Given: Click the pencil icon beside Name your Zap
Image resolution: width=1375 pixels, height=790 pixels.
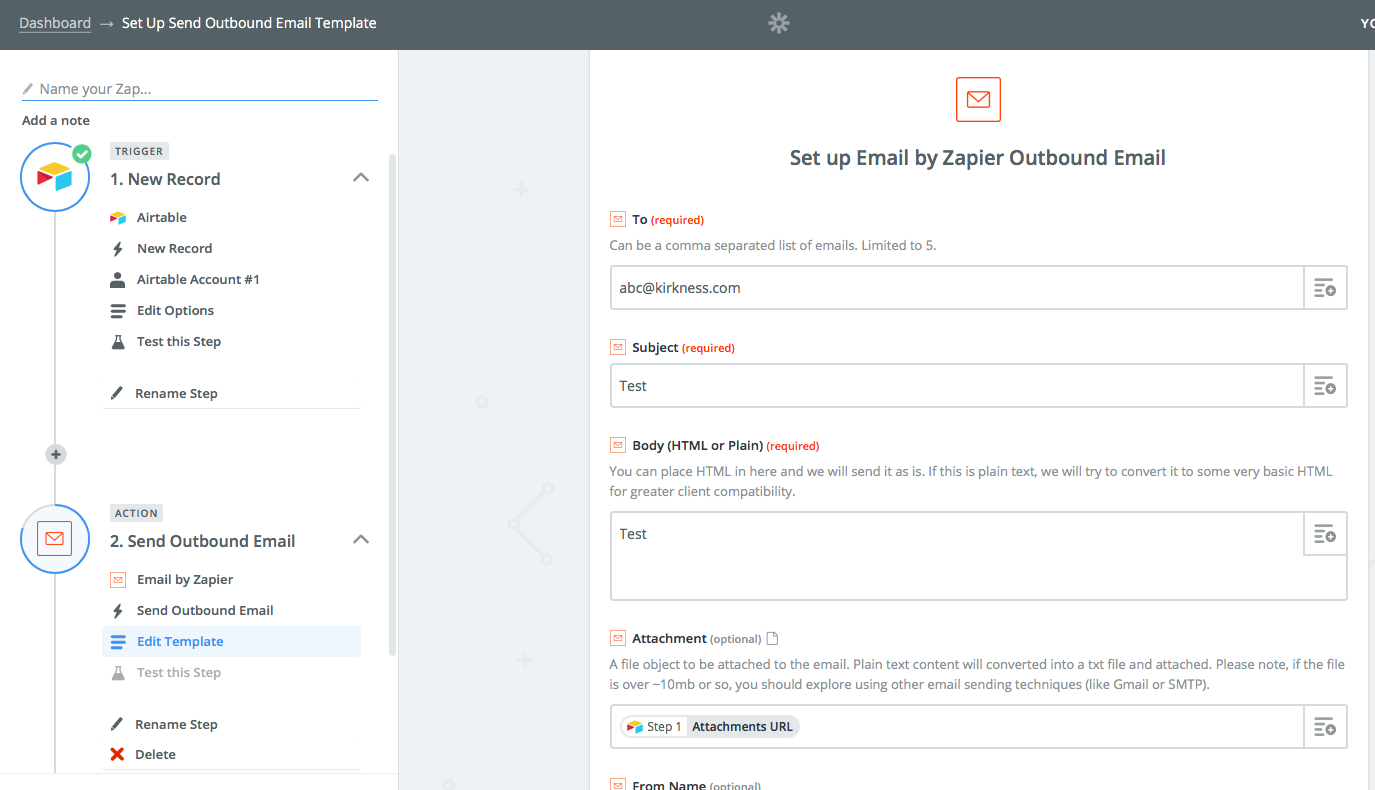Looking at the screenshot, I should [28, 89].
